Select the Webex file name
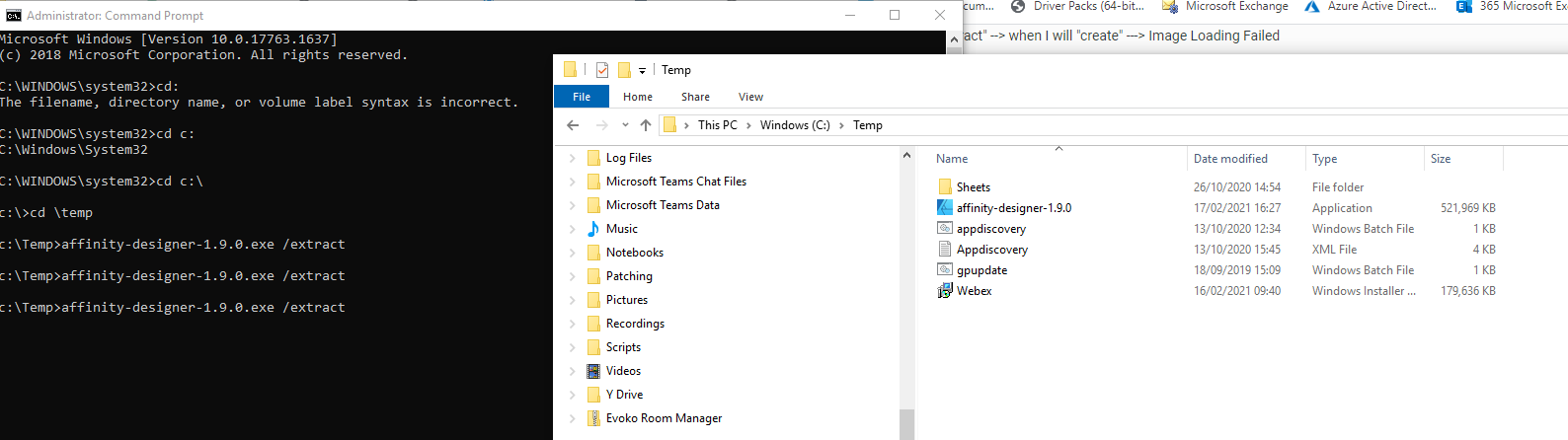This screenshot has width=1568, height=440. [975, 291]
